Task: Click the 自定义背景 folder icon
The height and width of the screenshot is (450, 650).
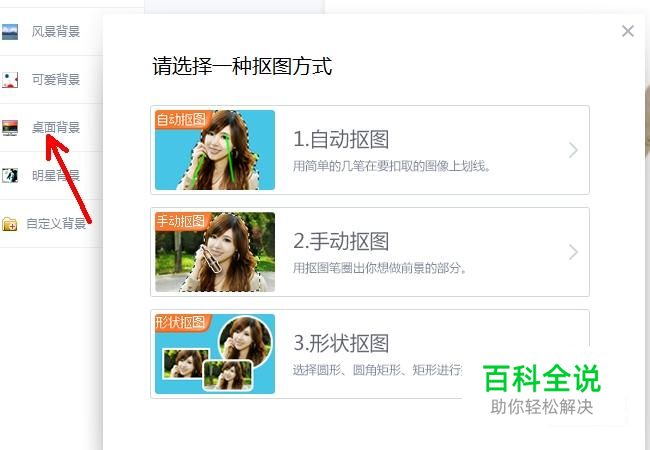Action: tap(10, 224)
